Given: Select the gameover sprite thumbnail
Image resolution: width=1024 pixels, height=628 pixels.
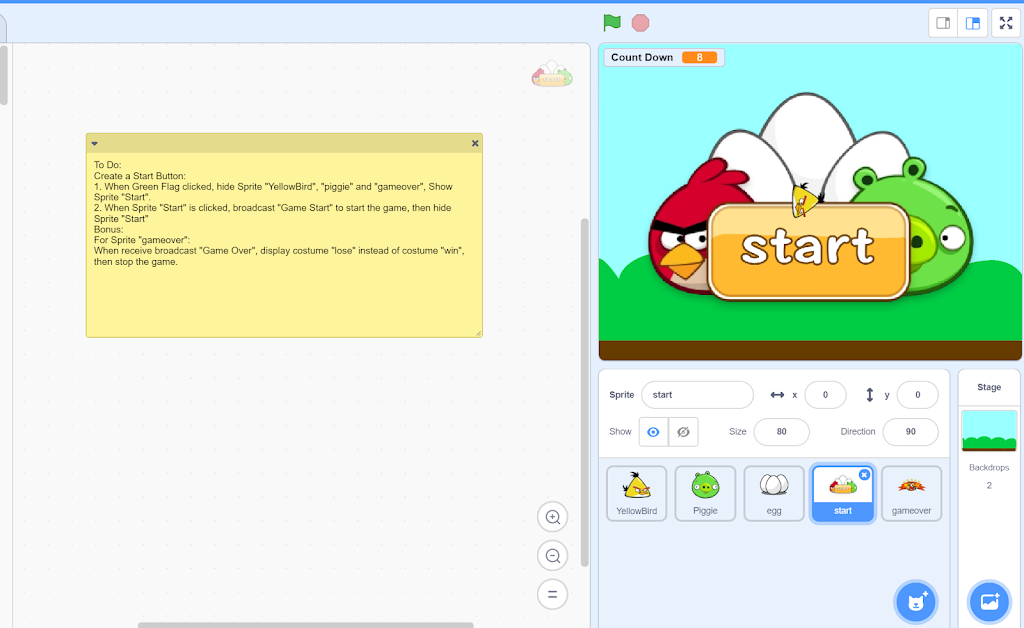Looking at the screenshot, I should click(911, 493).
